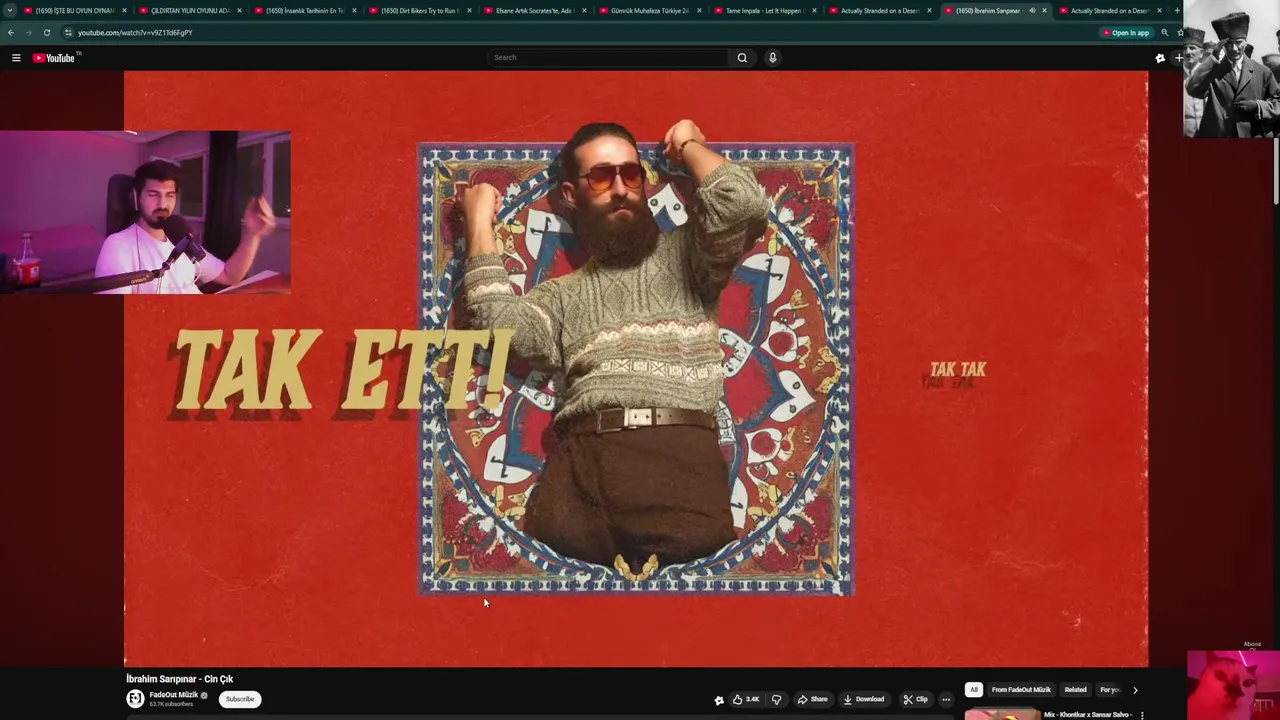Open FadeOut Müzik channel avatar
Screen dimensions: 1280x720
point(135,699)
